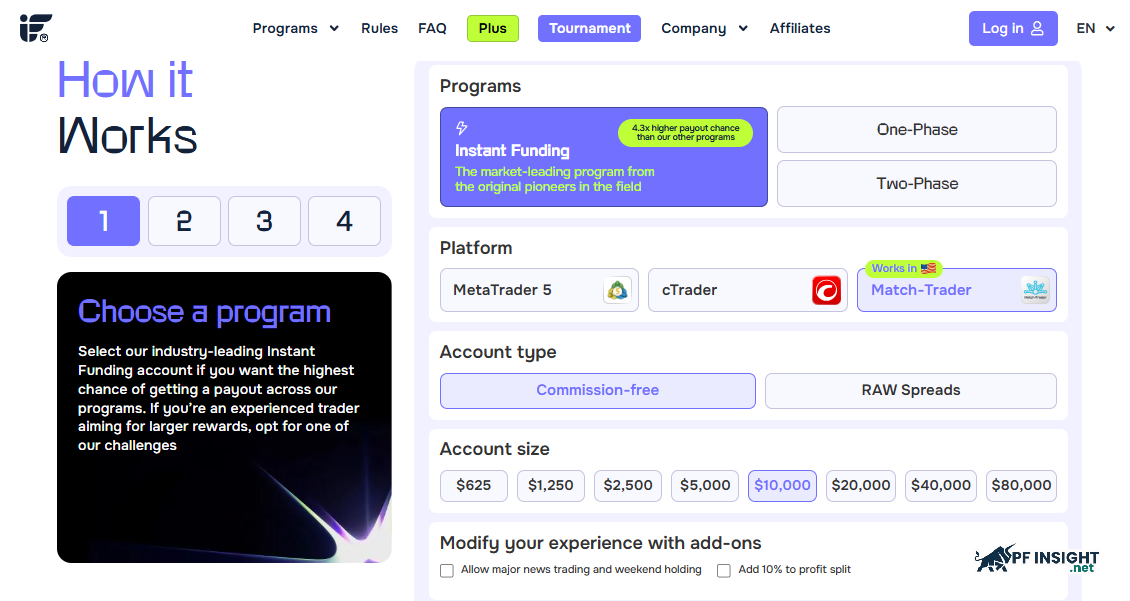Screen dimensions: 1130x601
Task: Open the Affiliates link
Action: pyautogui.click(x=799, y=28)
